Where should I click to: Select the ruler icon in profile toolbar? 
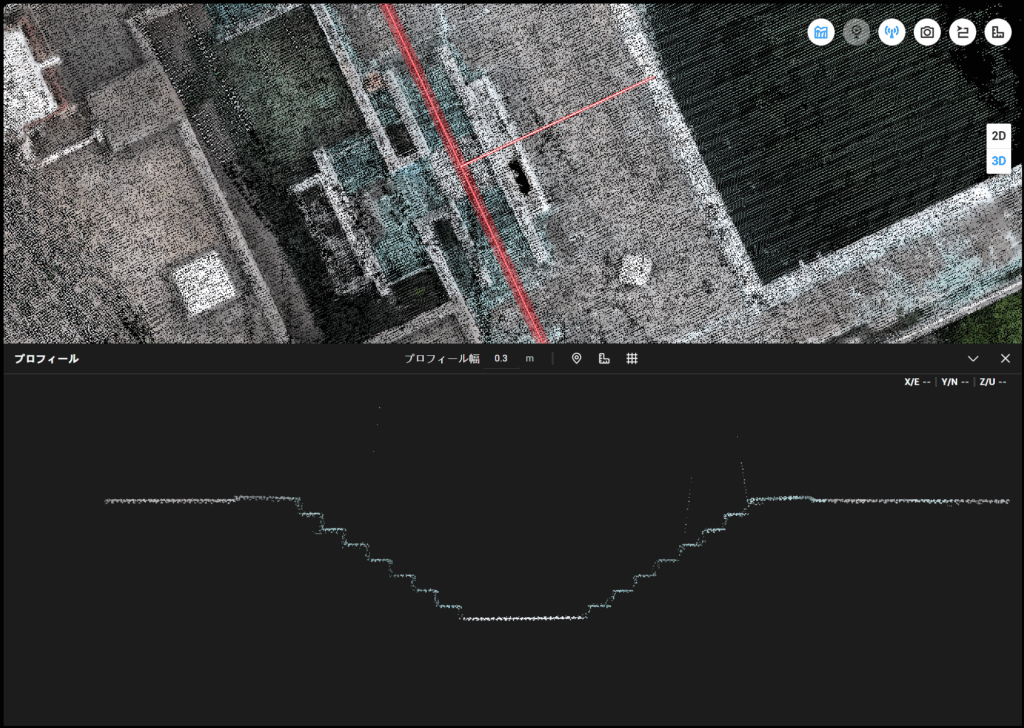604,359
